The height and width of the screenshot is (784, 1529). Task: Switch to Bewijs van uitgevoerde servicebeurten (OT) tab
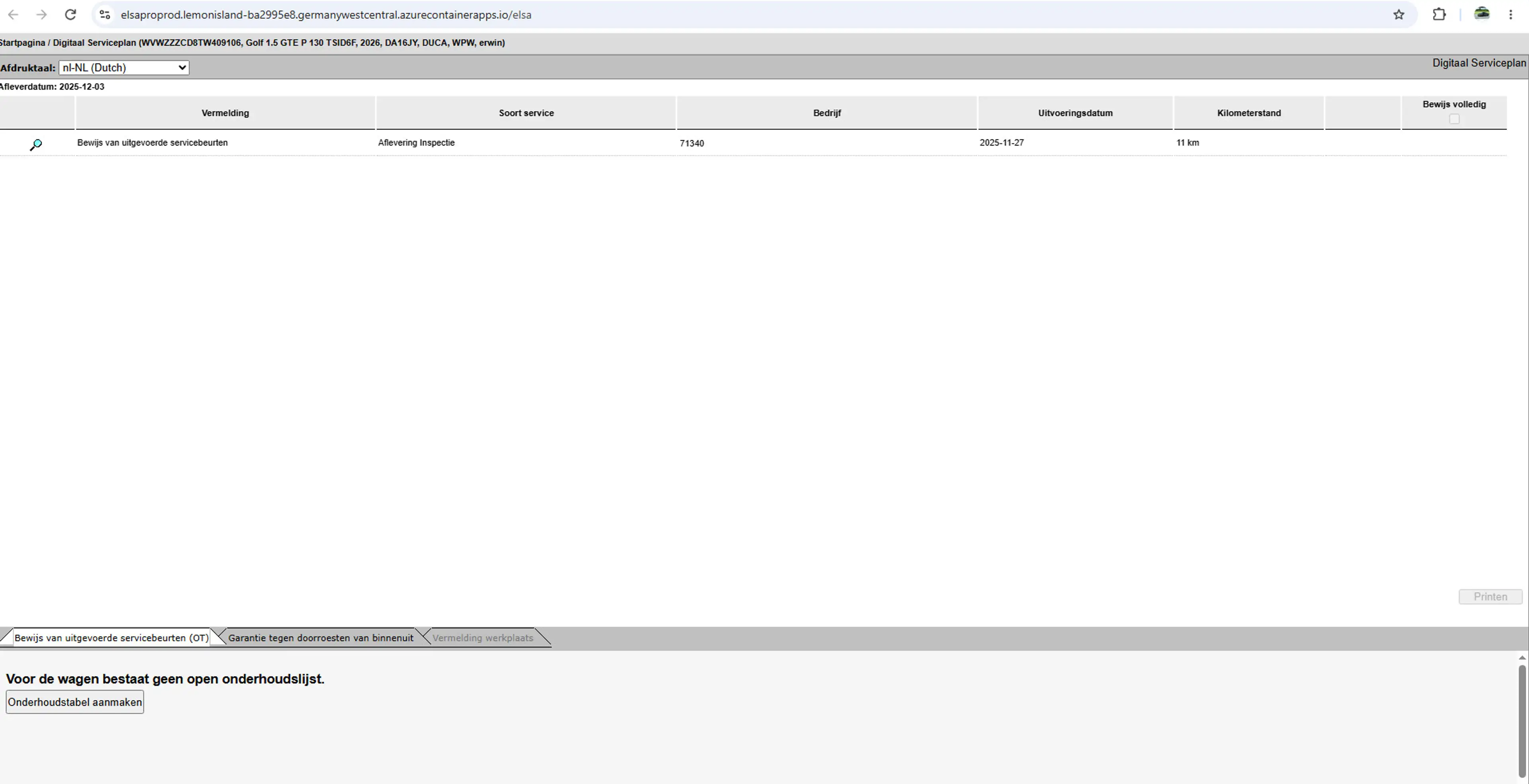tap(111, 637)
